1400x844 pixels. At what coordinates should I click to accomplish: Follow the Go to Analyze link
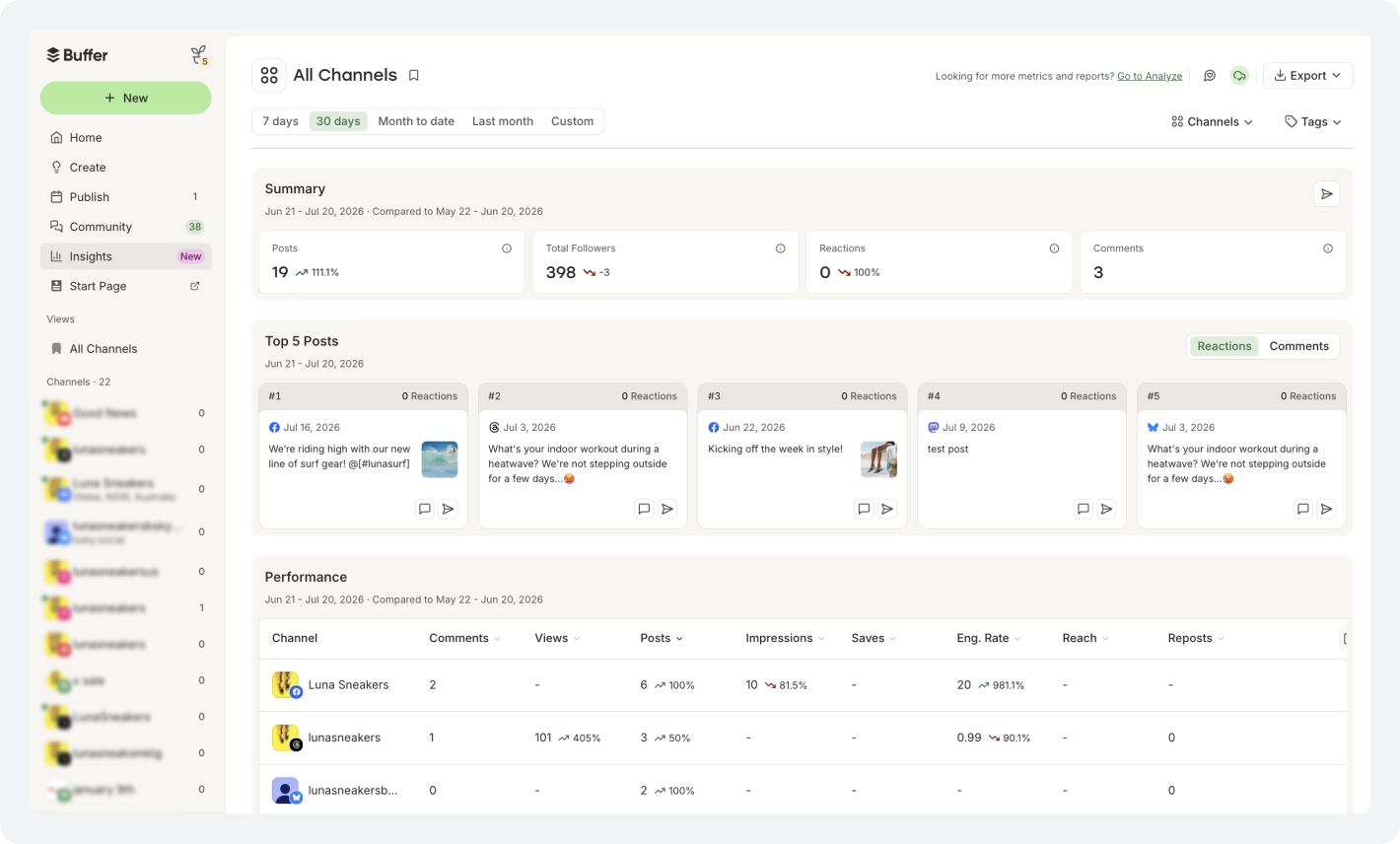pyautogui.click(x=1150, y=76)
